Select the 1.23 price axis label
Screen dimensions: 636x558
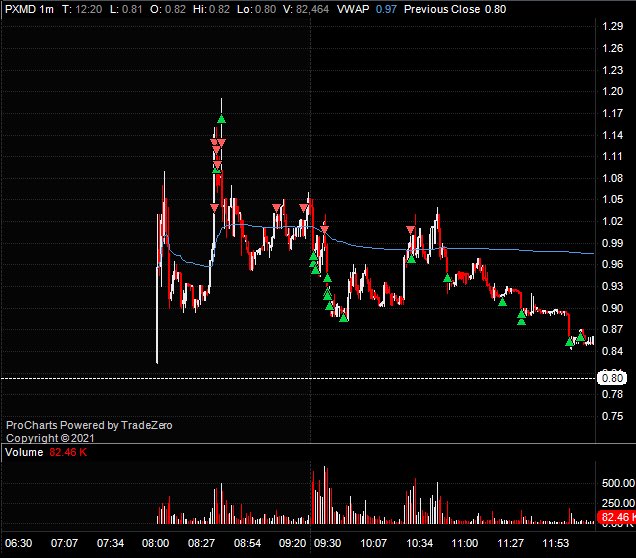(612, 70)
